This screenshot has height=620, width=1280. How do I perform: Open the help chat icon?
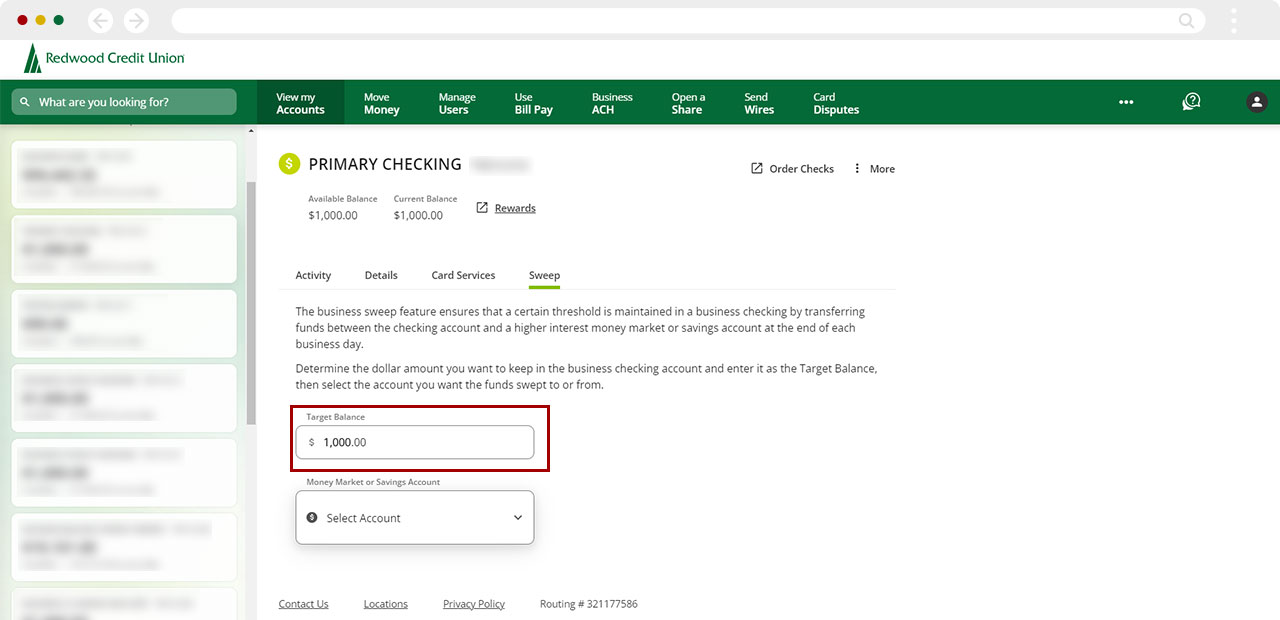1191,102
